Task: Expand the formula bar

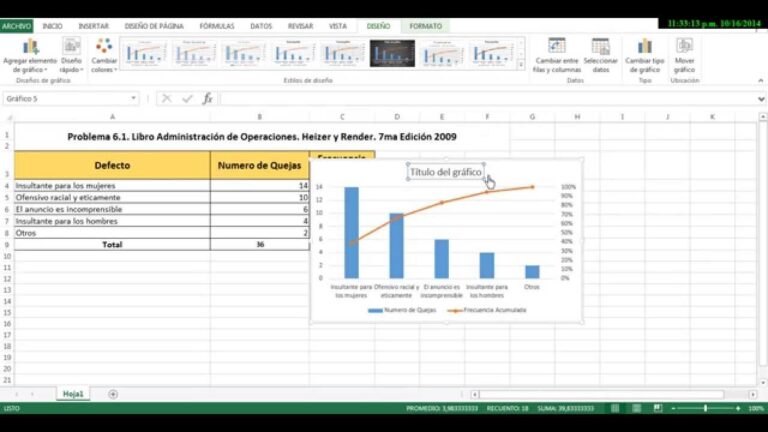Action: coord(760,99)
